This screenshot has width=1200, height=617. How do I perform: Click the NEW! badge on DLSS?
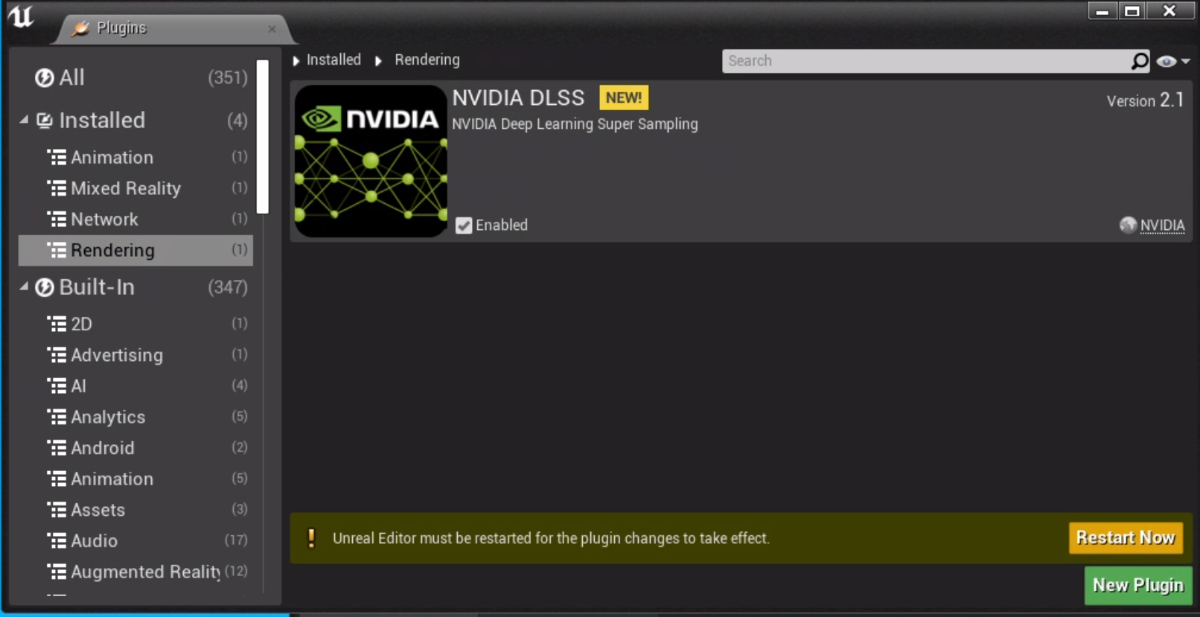click(624, 98)
